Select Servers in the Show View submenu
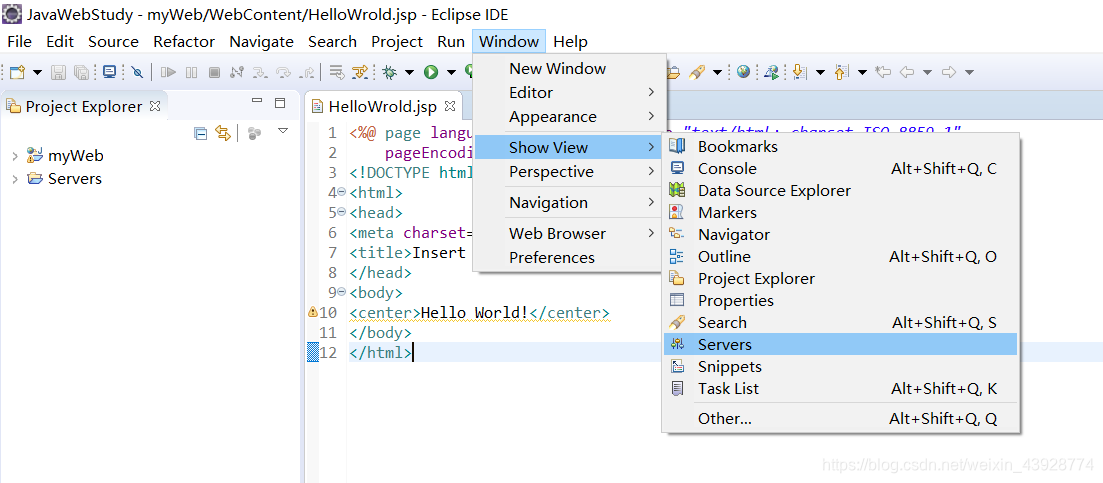 point(841,344)
